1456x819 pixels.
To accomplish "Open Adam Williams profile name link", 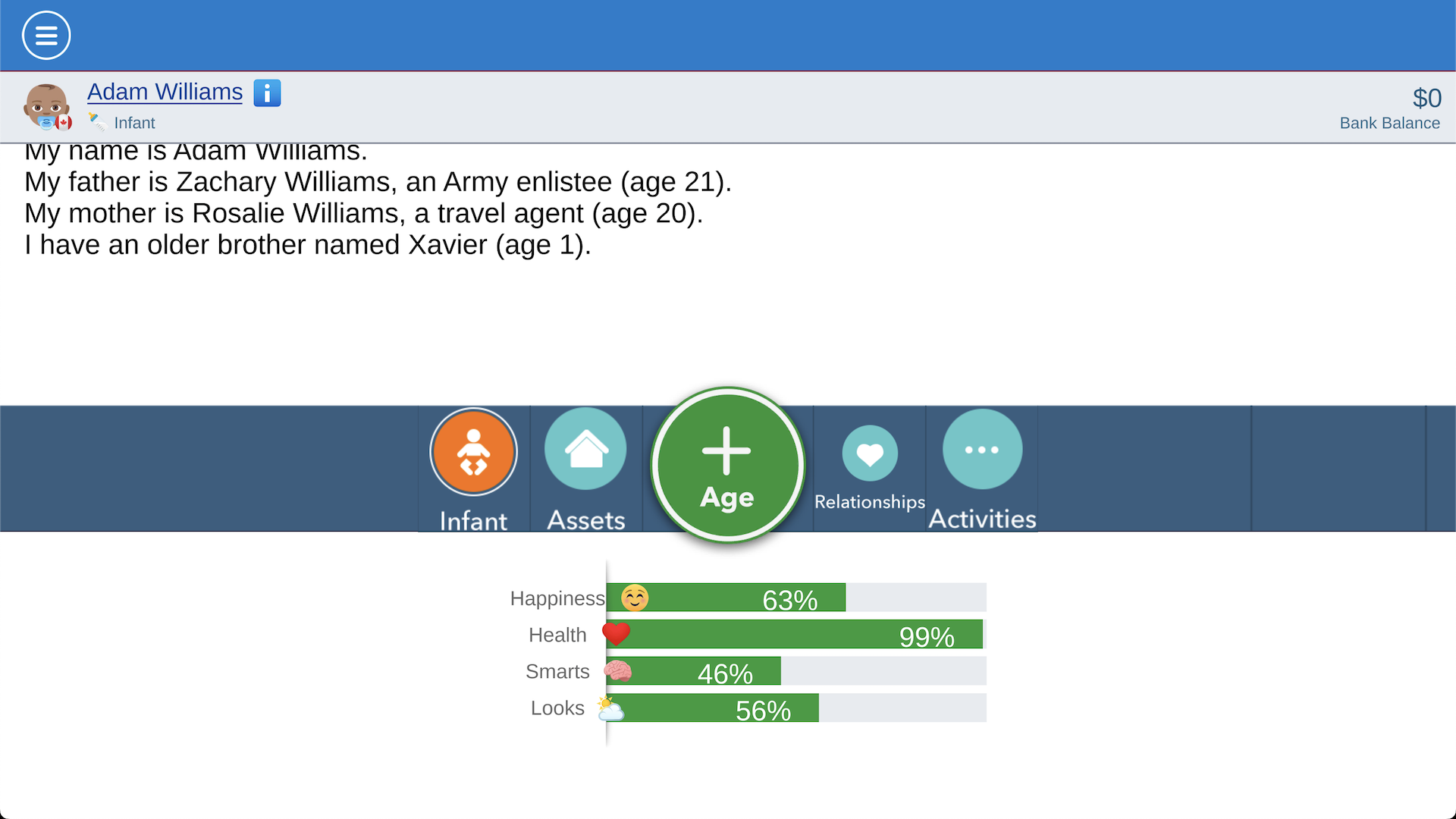I will click(x=165, y=92).
